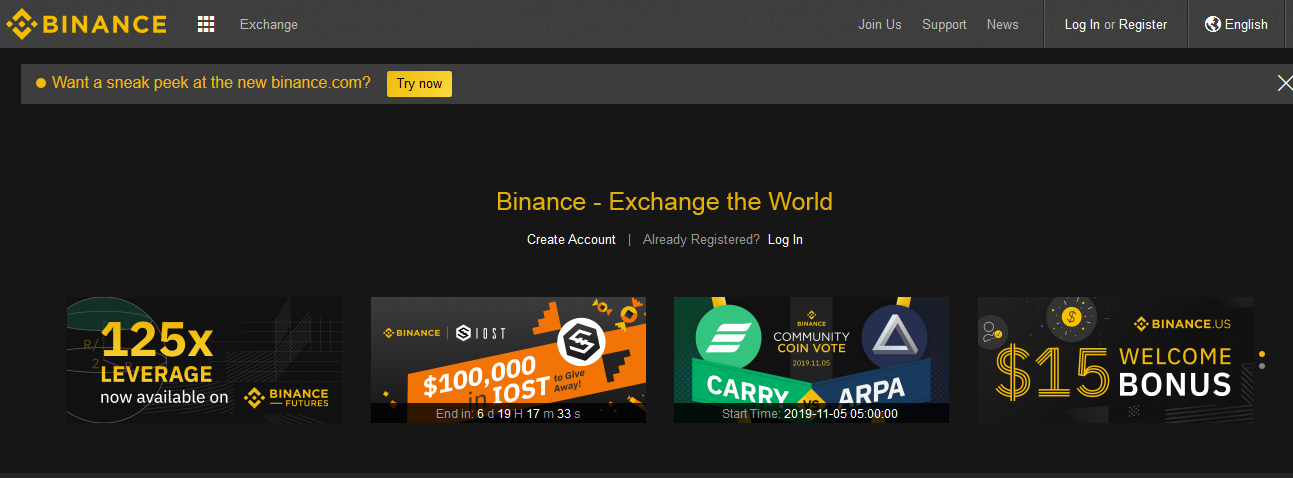Open the $15 Welcome Bonus banner
The height and width of the screenshot is (478, 1293).
tap(1115, 360)
